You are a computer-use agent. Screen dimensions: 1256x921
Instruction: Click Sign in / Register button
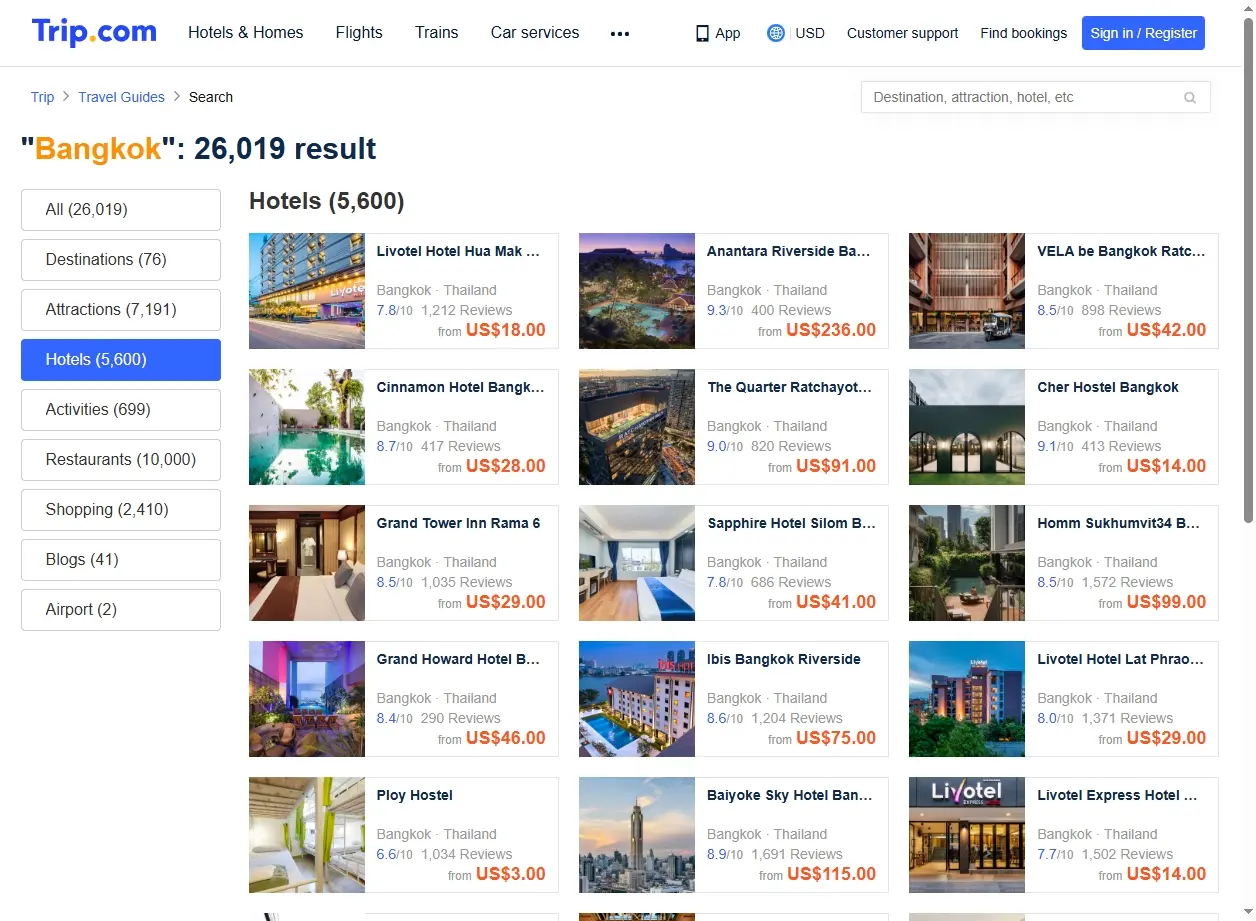(x=1143, y=33)
